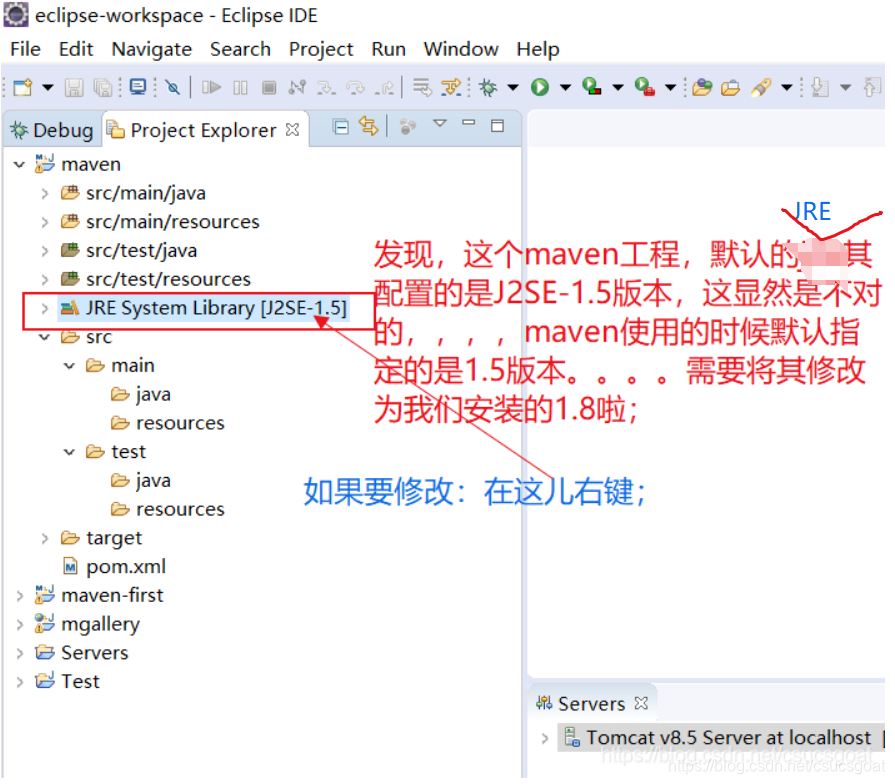The width and height of the screenshot is (895, 784).
Task: Click the Step Into icon
Action: (326, 87)
